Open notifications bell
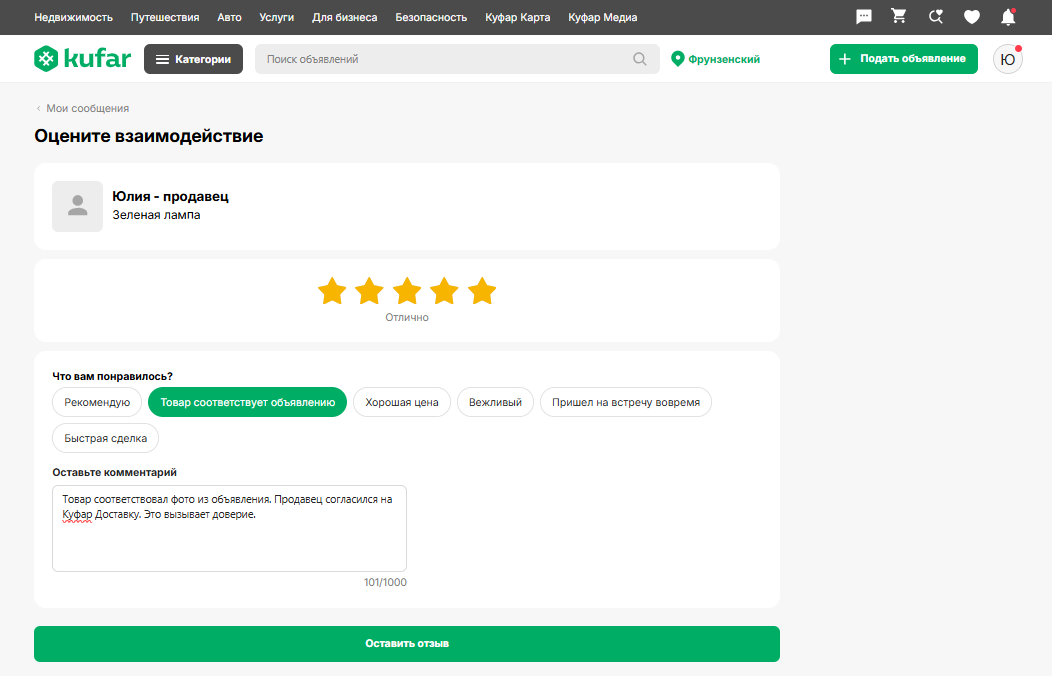 tap(1008, 17)
